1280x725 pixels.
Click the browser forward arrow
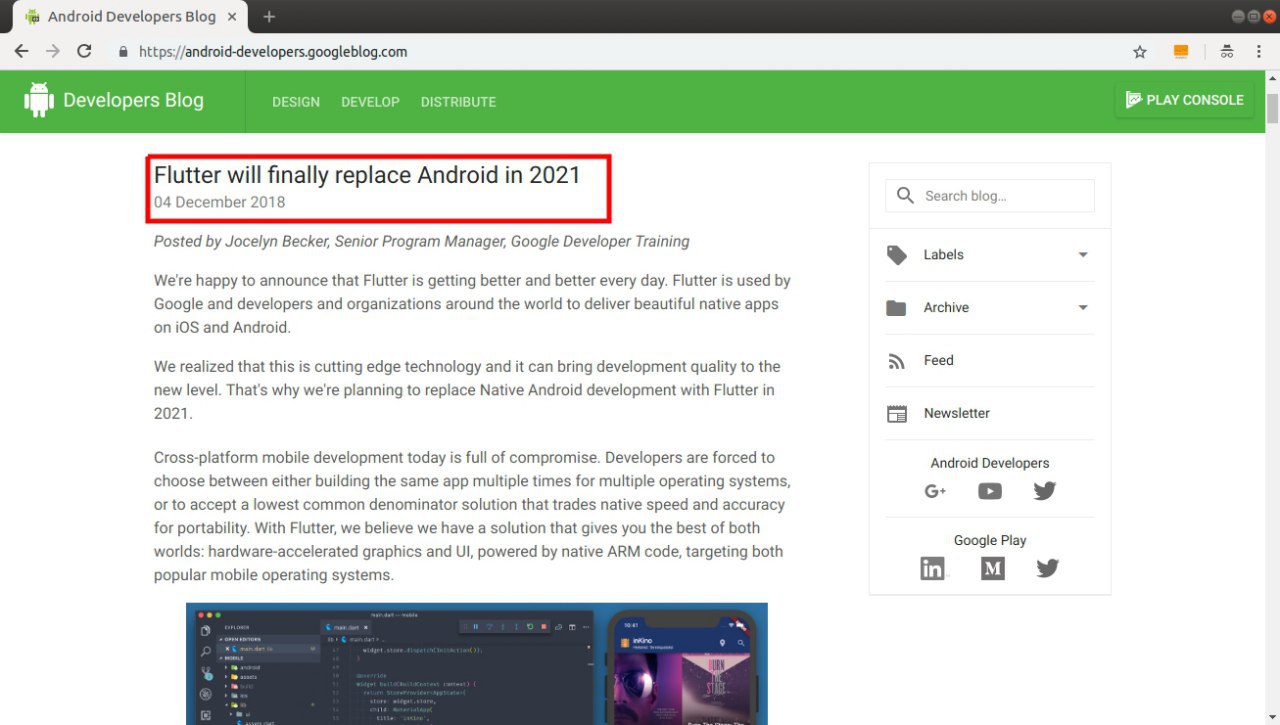(52, 51)
